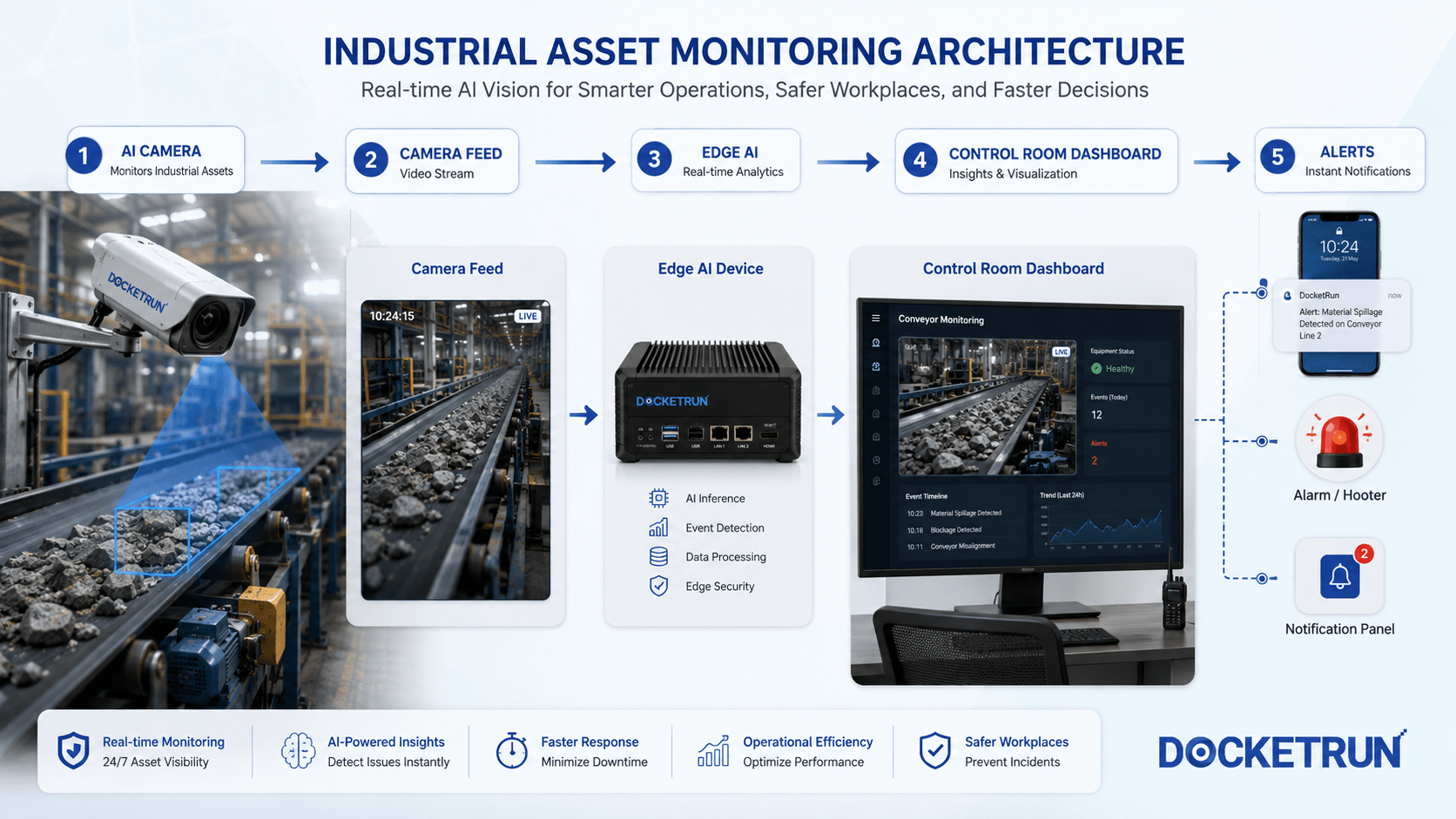1456x819 pixels.
Task: Click the Camera Feed conveyor video
Action: [455, 450]
